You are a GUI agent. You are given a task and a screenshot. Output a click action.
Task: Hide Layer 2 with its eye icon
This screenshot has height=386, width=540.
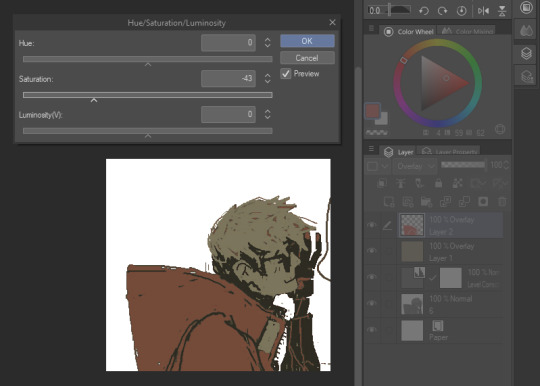(x=372, y=225)
